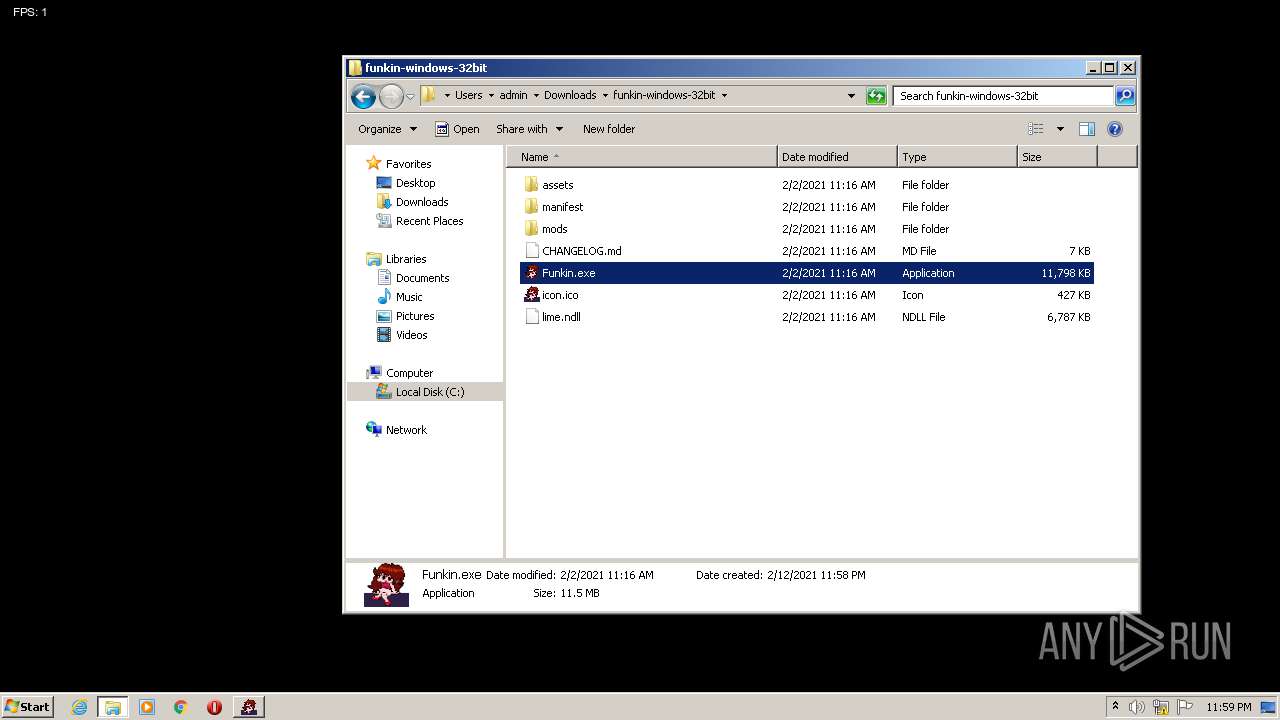Click the 11:59 PM taskbar clock

tap(1228, 707)
